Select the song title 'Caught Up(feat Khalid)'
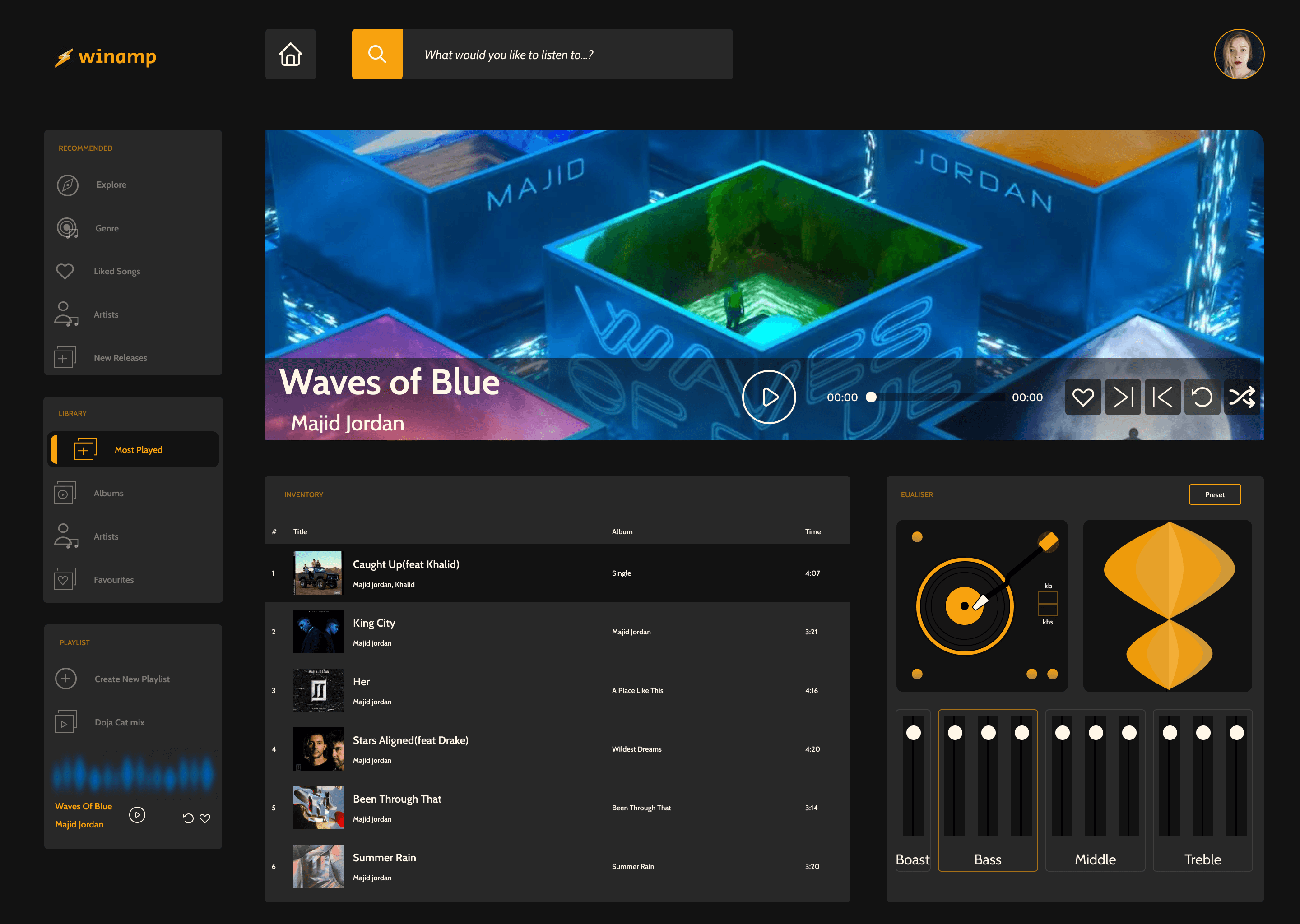This screenshot has height=924, width=1300. 406,564
